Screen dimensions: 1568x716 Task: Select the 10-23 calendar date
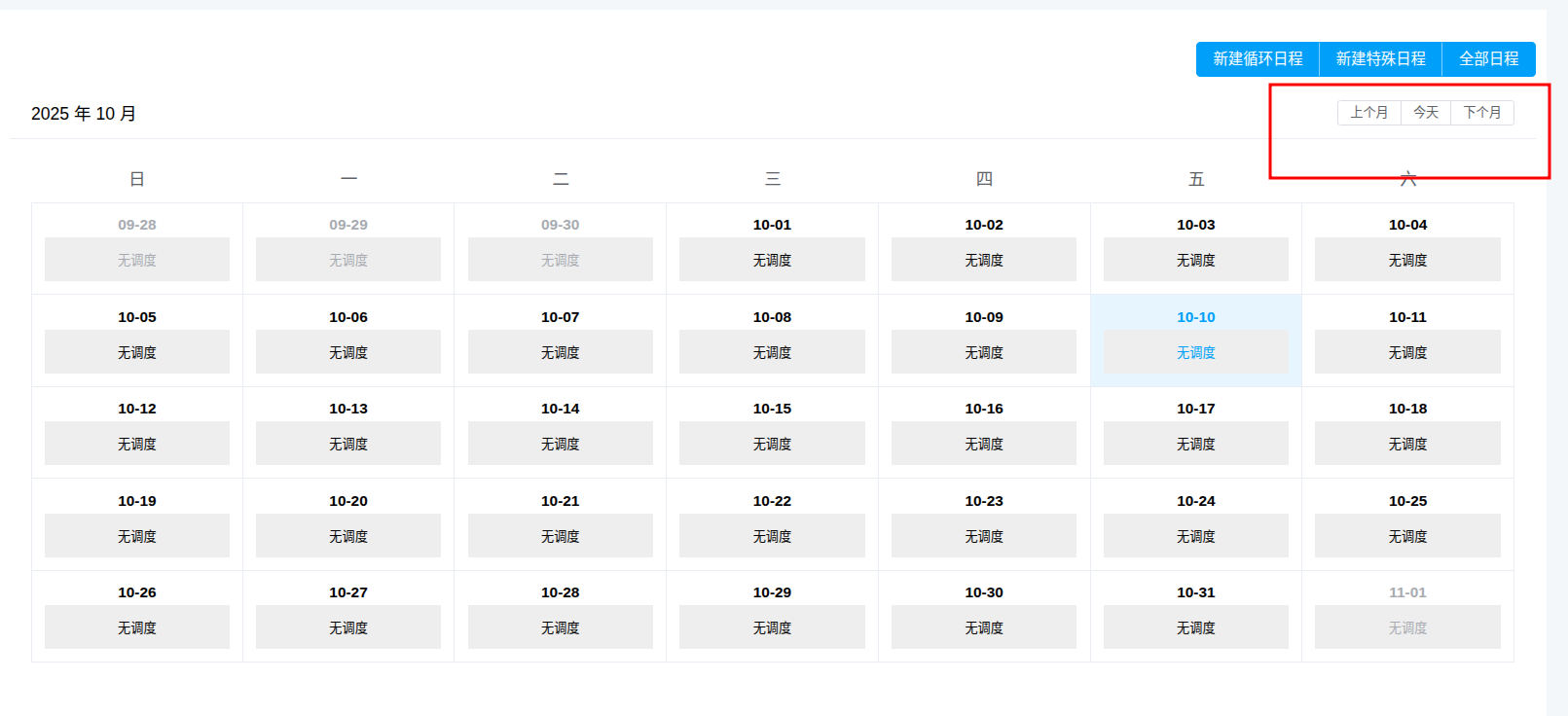point(984,501)
